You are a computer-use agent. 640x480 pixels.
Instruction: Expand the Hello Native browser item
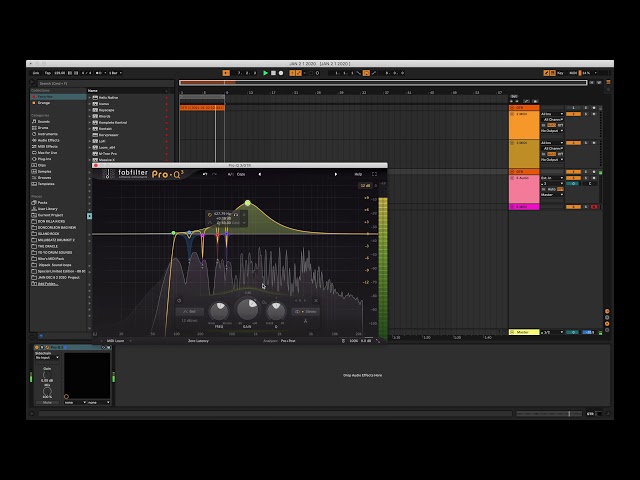89,98
